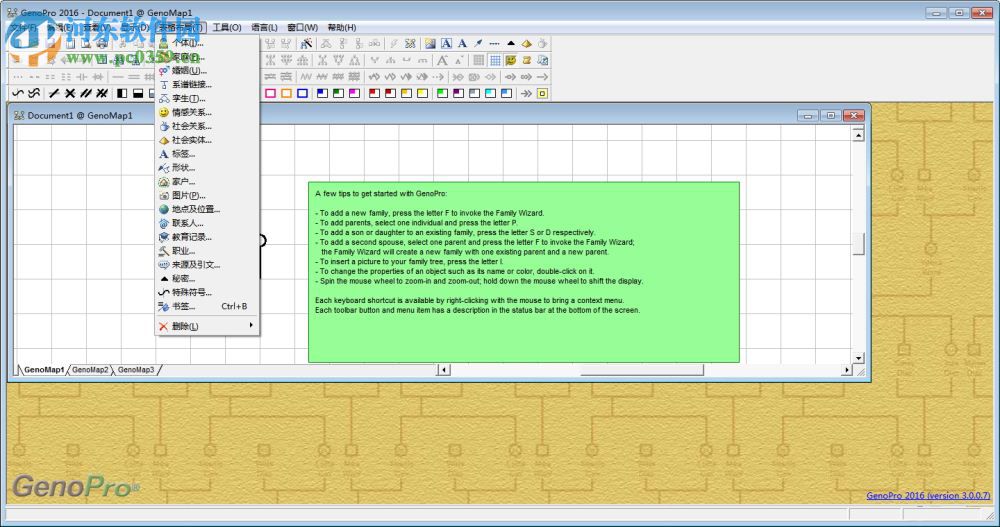
Task: Click the bottom-half black fill icon
Action: point(138,93)
